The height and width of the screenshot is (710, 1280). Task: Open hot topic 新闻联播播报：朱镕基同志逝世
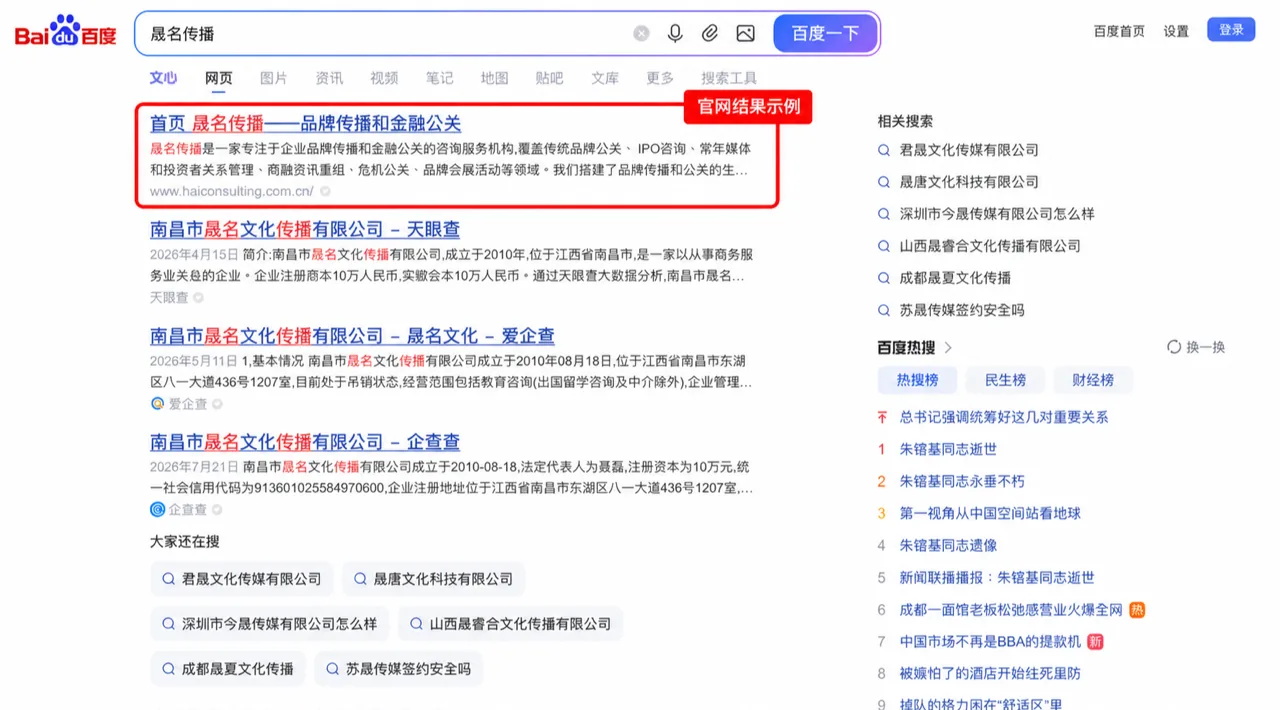coord(997,577)
